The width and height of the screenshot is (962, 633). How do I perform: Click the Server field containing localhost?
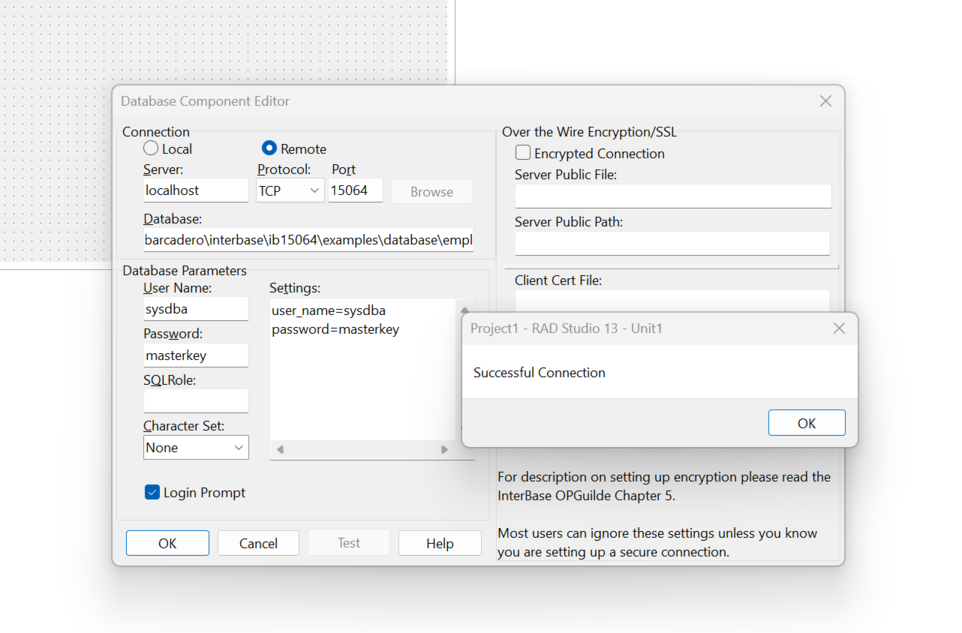click(196, 191)
